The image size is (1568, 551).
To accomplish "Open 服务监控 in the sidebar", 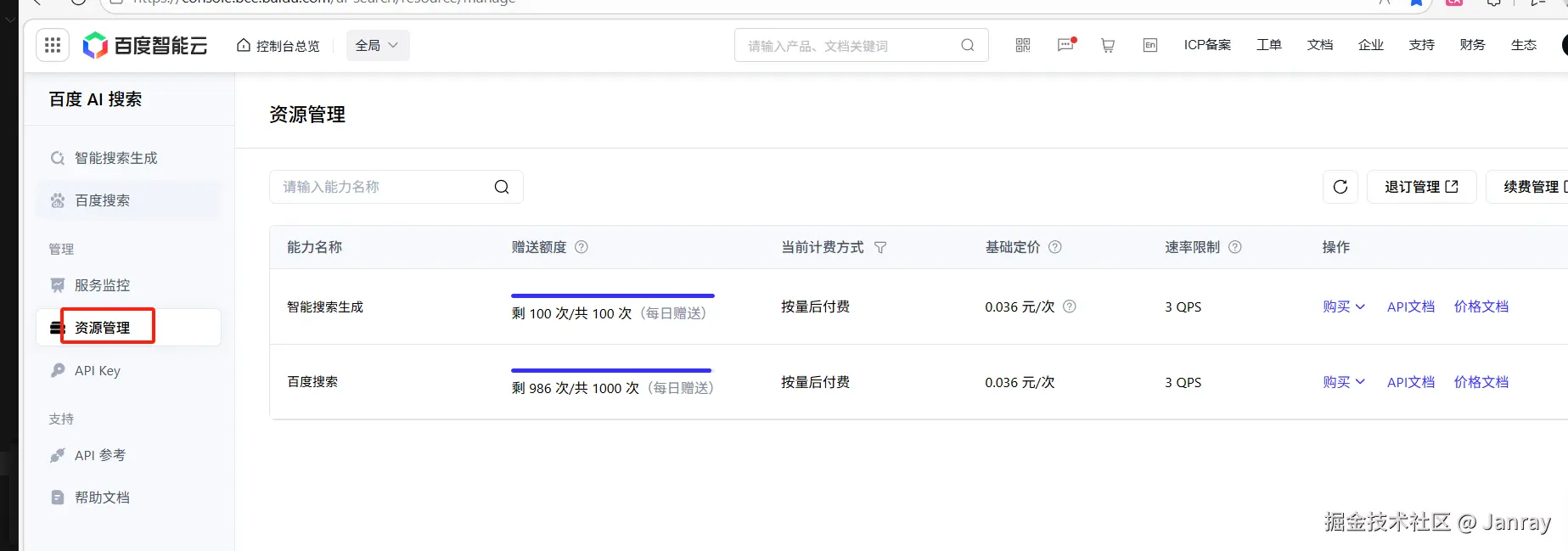I will tap(128, 285).
